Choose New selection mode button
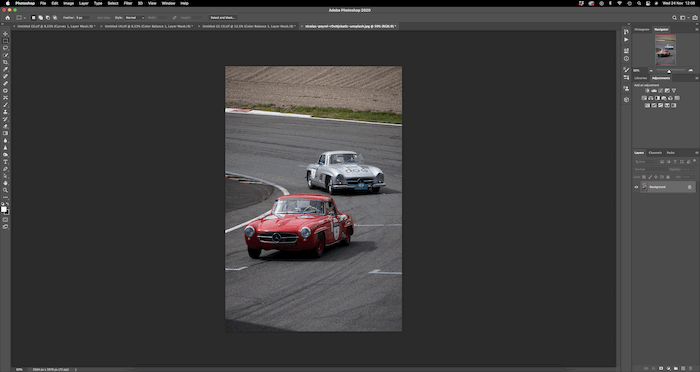This screenshot has width=700, height=372. [33, 18]
